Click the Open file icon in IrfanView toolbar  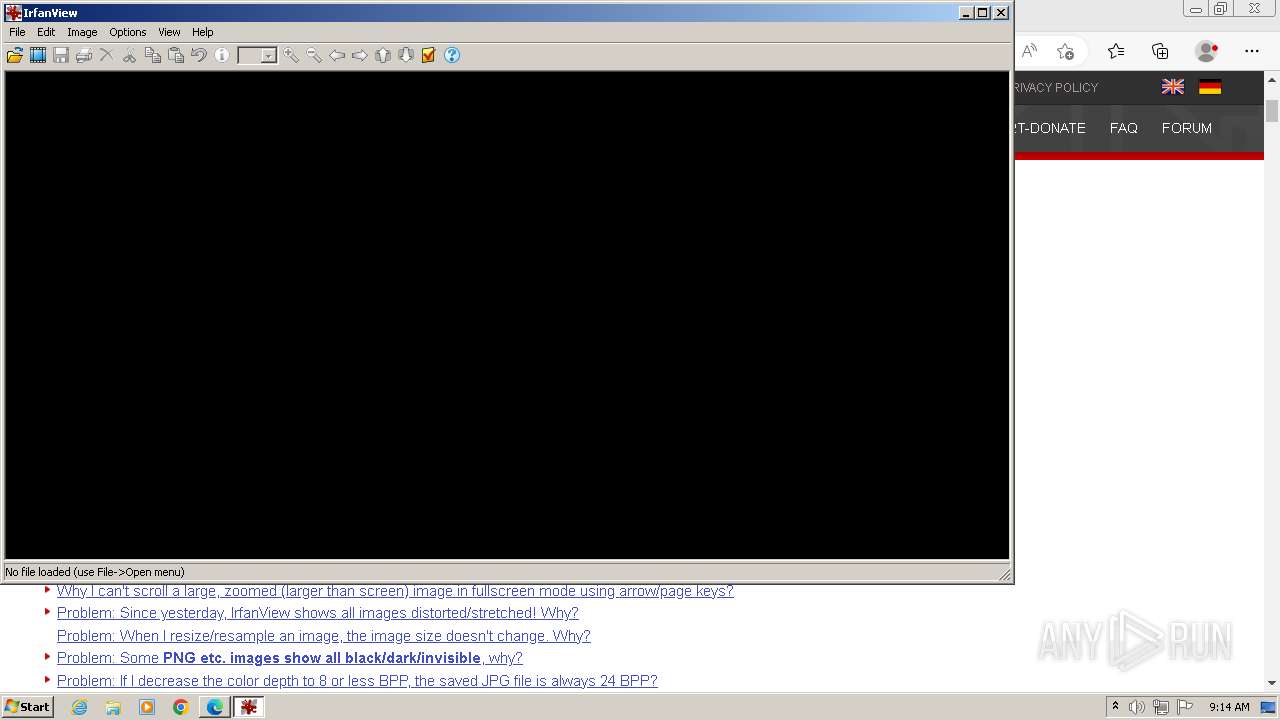[15, 55]
